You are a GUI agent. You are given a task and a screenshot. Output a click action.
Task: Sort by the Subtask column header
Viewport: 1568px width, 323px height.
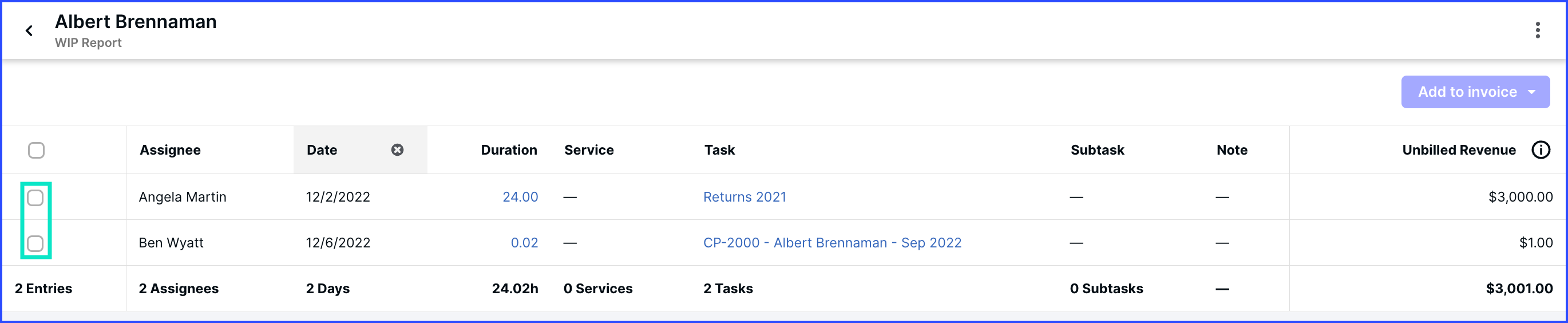1097,150
